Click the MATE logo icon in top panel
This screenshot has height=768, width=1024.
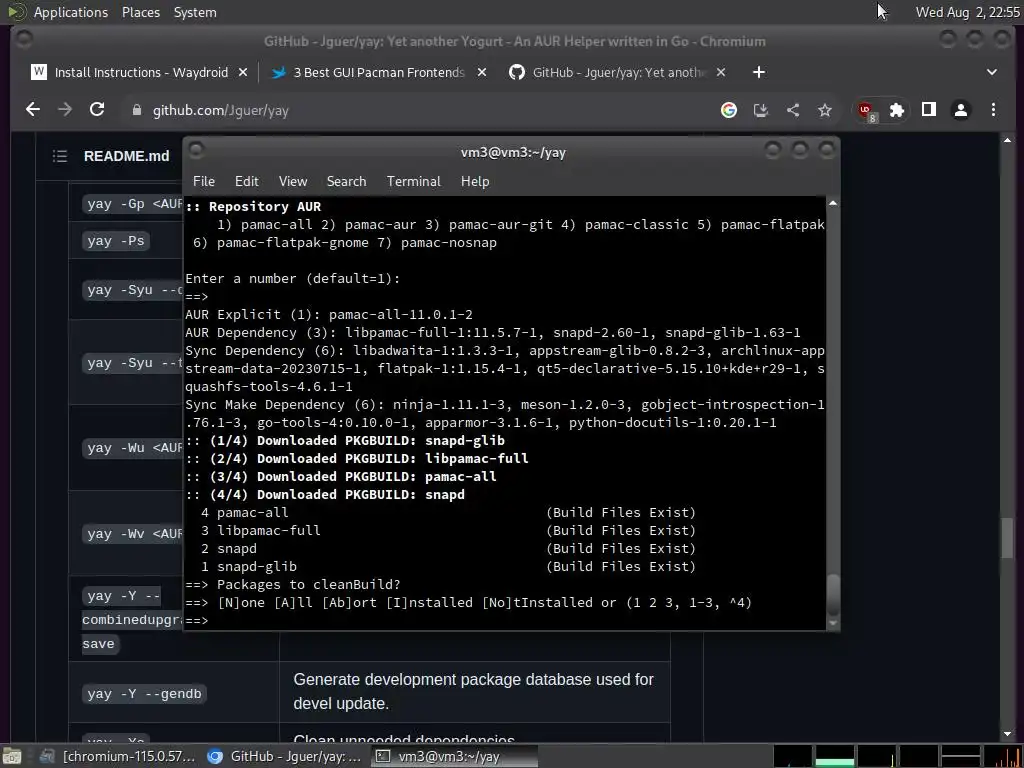click(17, 11)
